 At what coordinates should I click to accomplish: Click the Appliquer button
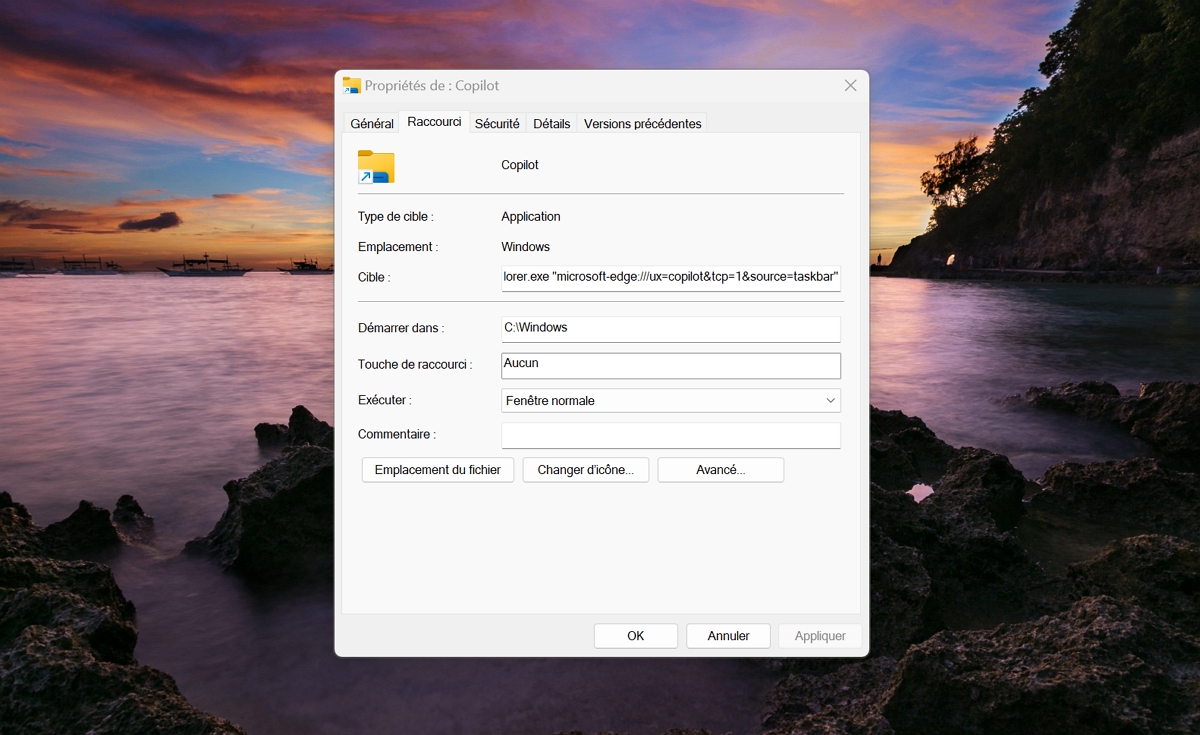click(x=820, y=636)
